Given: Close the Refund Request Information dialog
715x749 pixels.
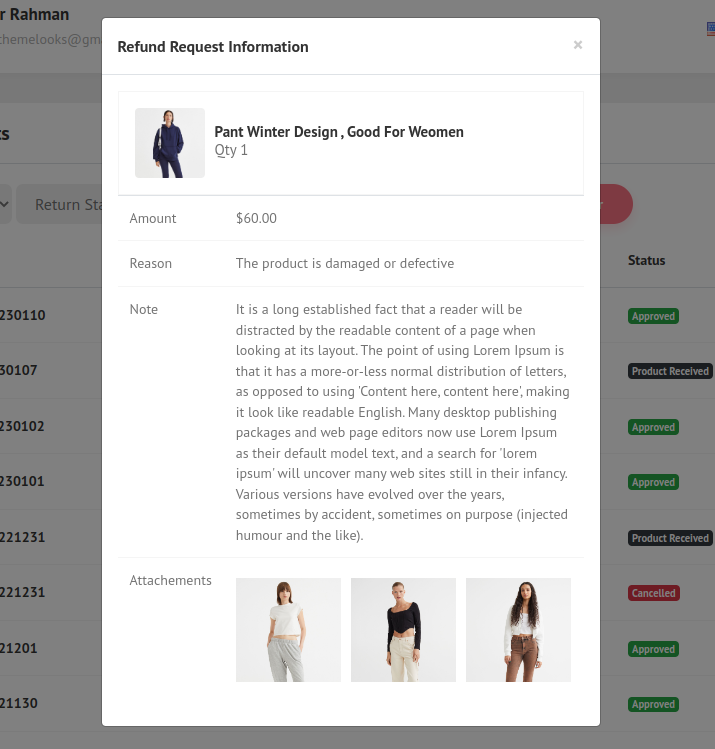Looking at the screenshot, I should click(577, 45).
